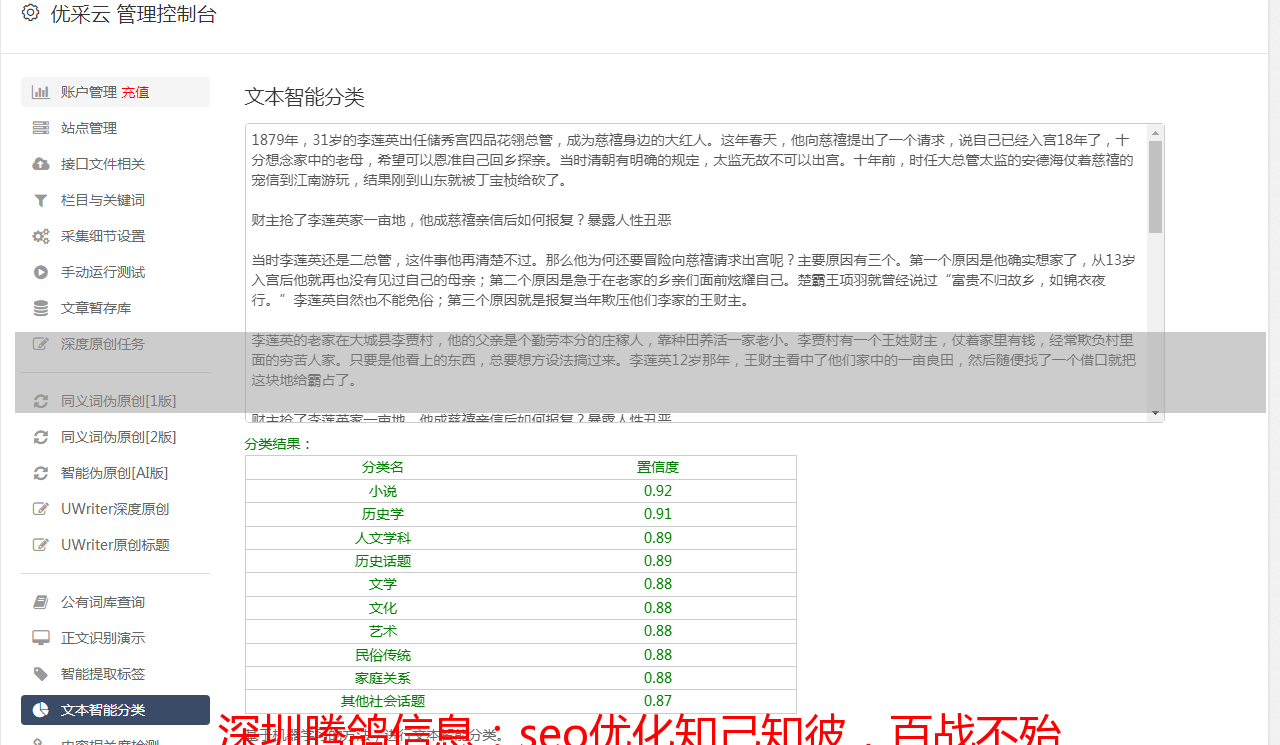Click the book icon for 公有词库查询
The height and width of the screenshot is (745, 1280).
pyautogui.click(x=41, y=602)
